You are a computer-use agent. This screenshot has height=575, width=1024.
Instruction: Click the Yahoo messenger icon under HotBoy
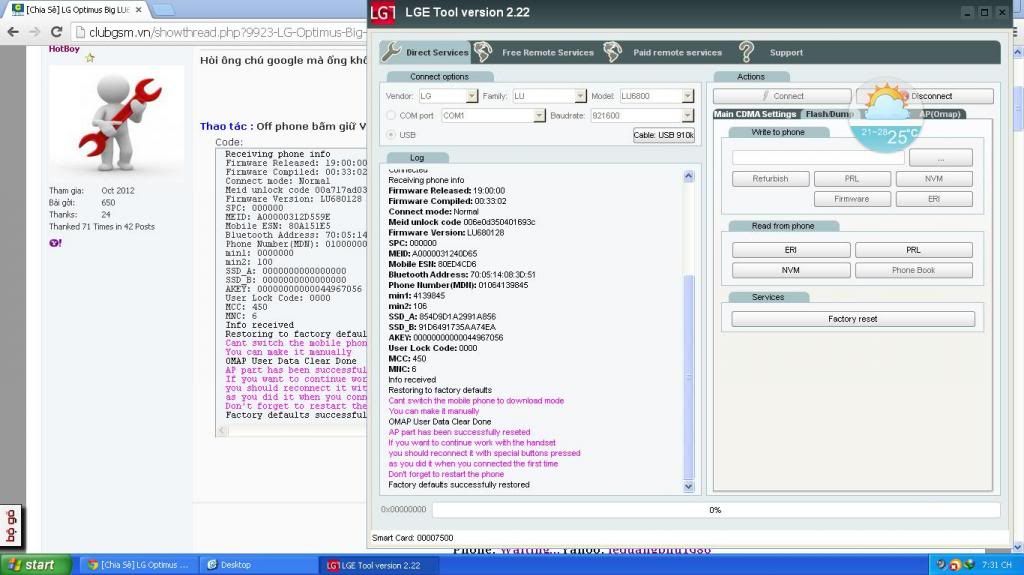click(x=56, y=243)
